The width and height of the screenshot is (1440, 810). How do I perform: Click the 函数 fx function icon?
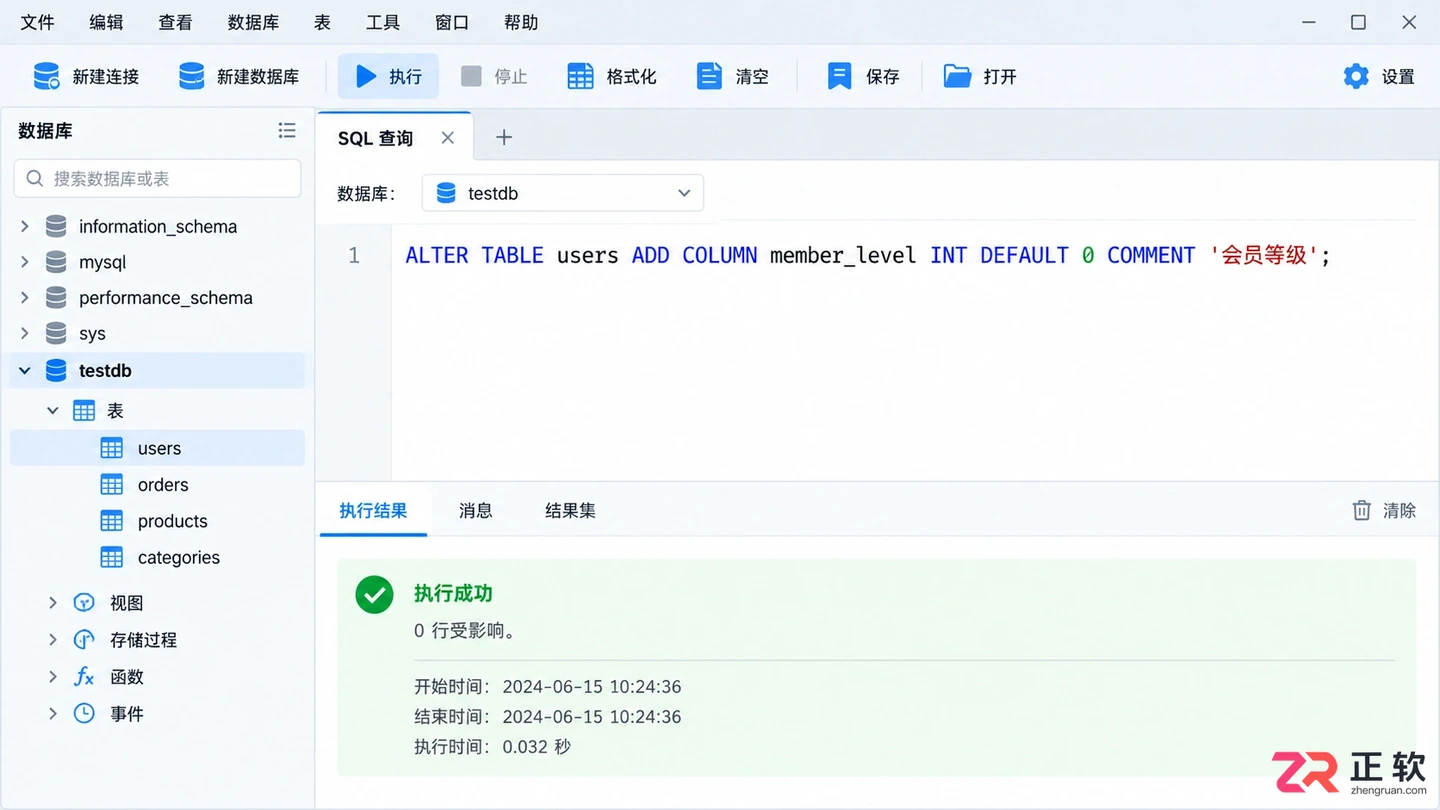84,677
